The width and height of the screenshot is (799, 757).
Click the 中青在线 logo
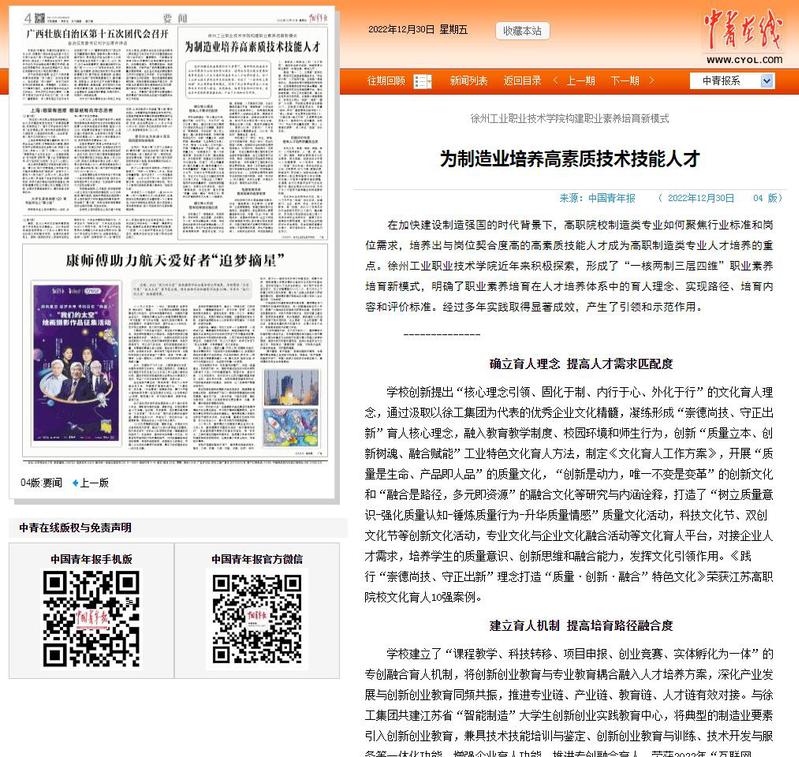coord(742,35)
